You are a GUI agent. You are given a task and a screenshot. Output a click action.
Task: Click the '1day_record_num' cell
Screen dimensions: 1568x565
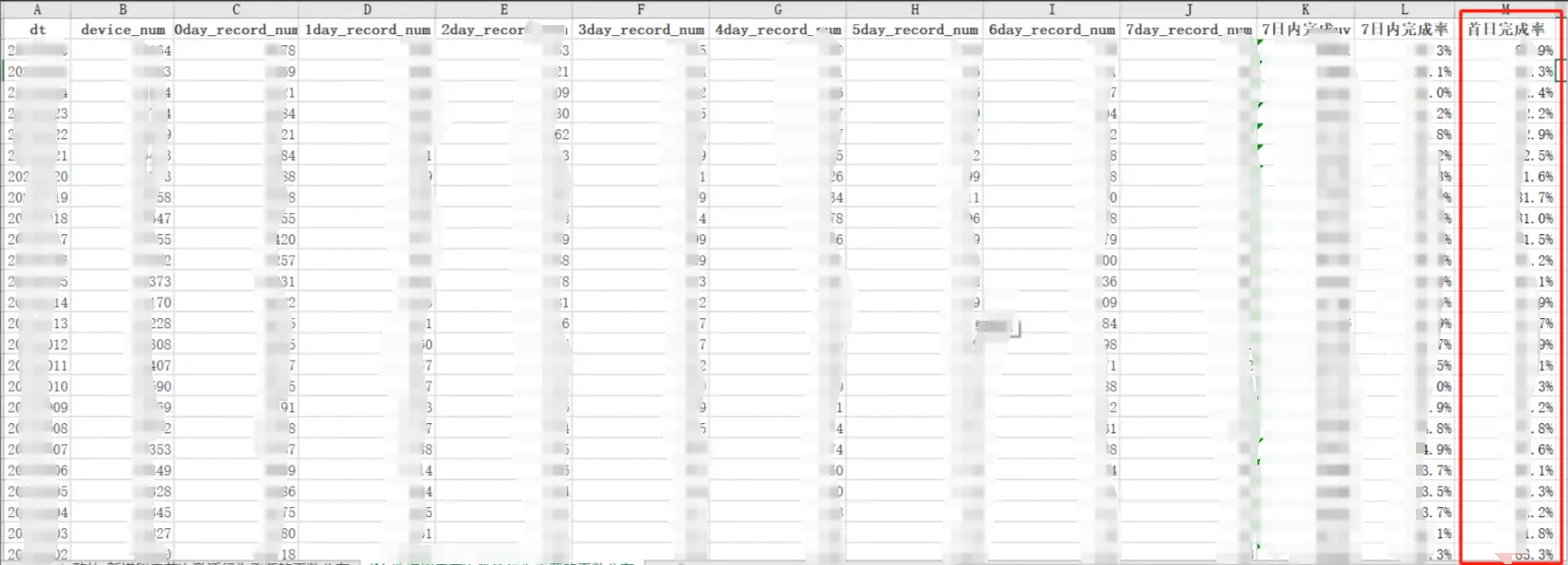367,29
